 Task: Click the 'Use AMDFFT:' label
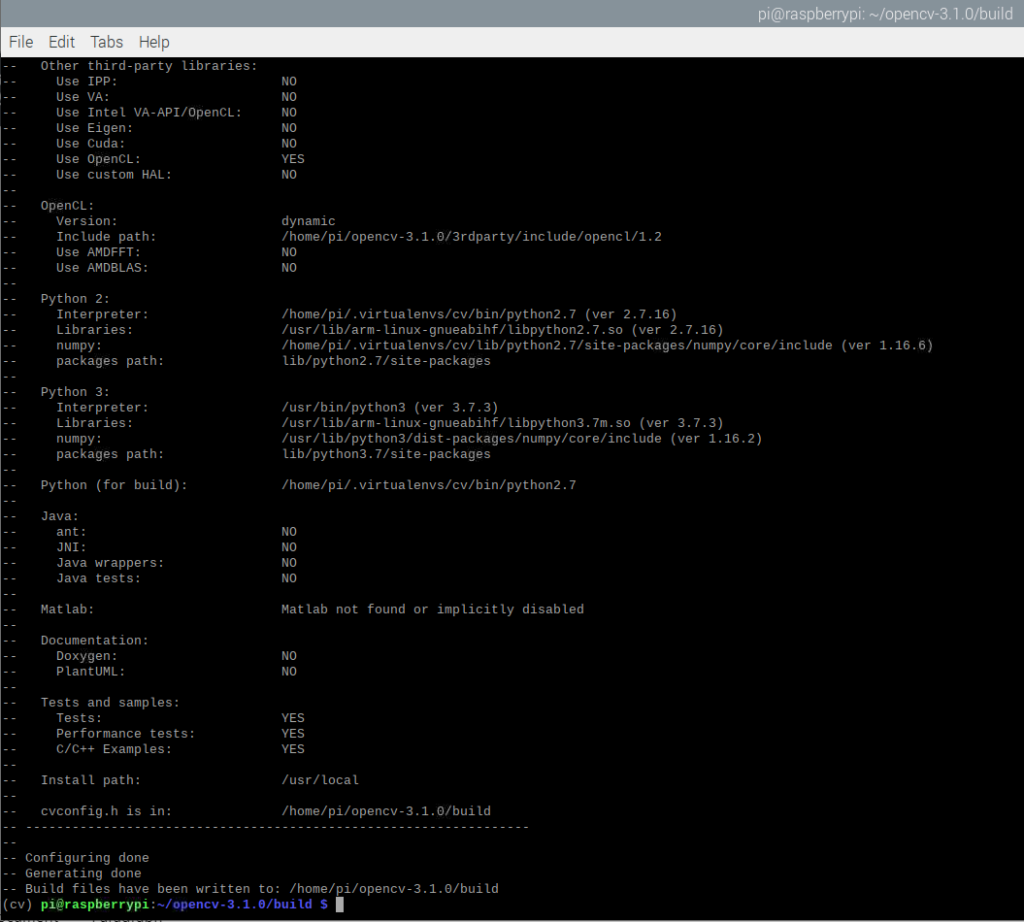pos(98,252)
